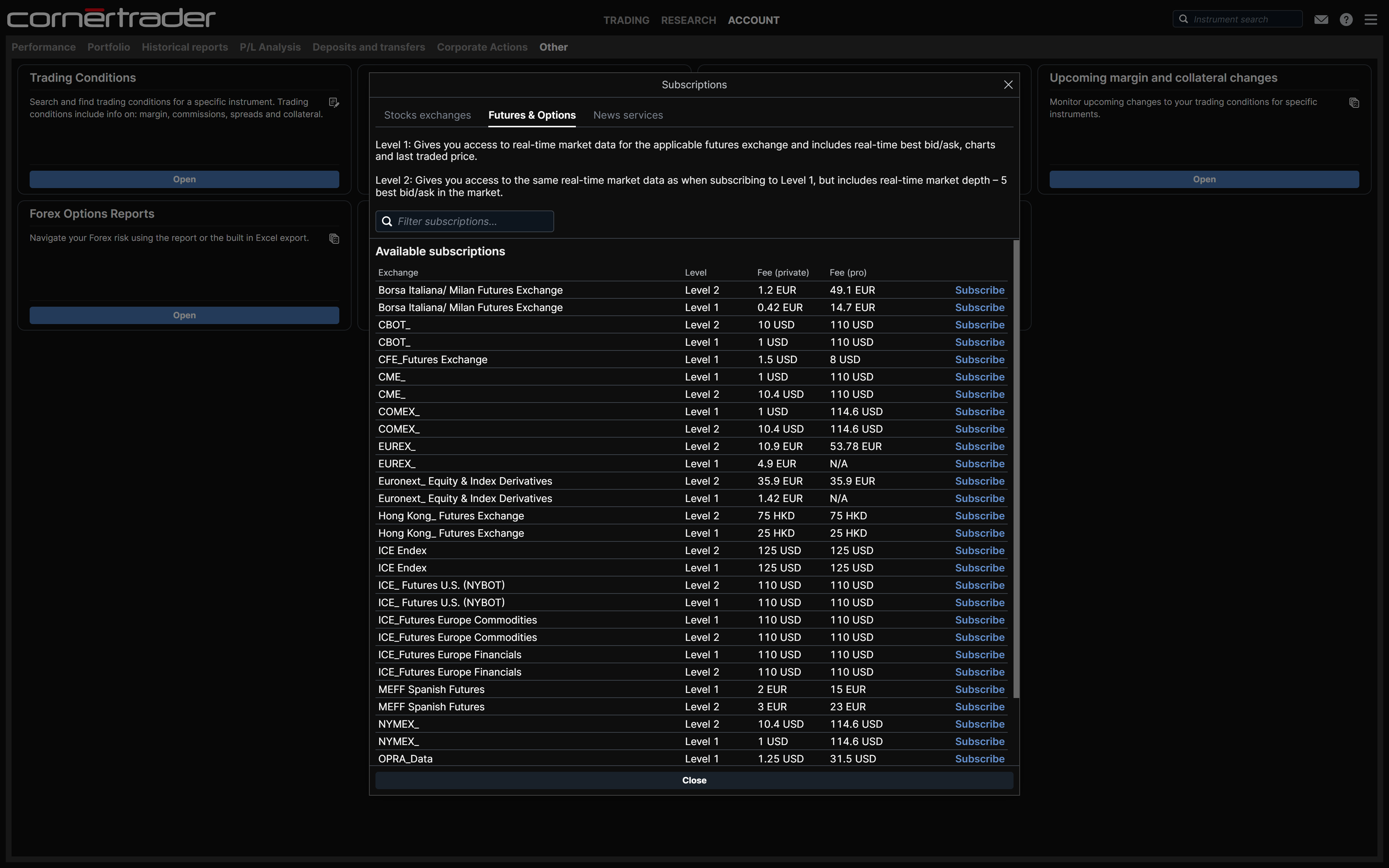
Task: Open the hamburger main menu icon
Action: 1371,20
